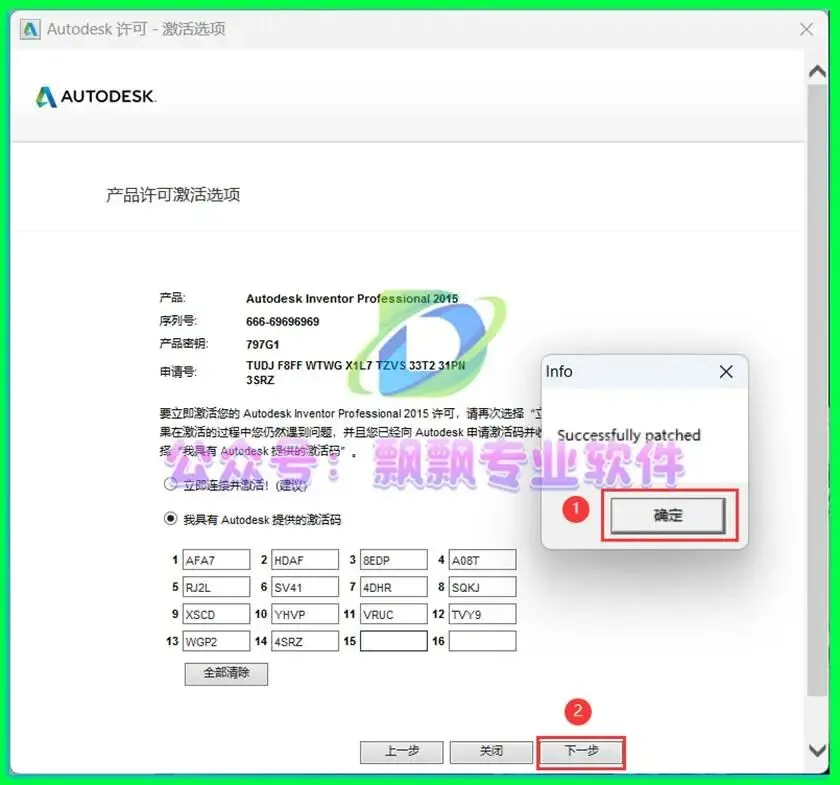Click activation code field 9 containing XSCD
The image size is (840, 785).
(216, 614)
